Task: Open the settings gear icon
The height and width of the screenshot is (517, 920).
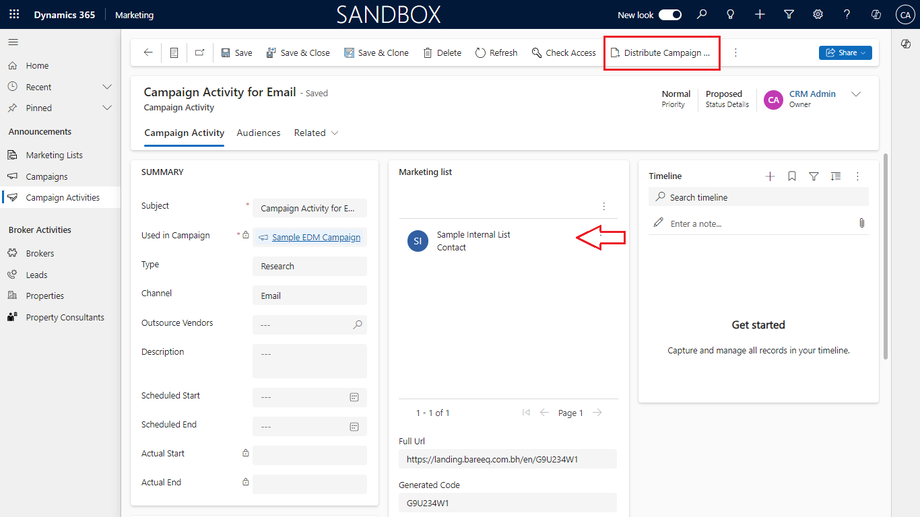Action: [x=818, y=14]
